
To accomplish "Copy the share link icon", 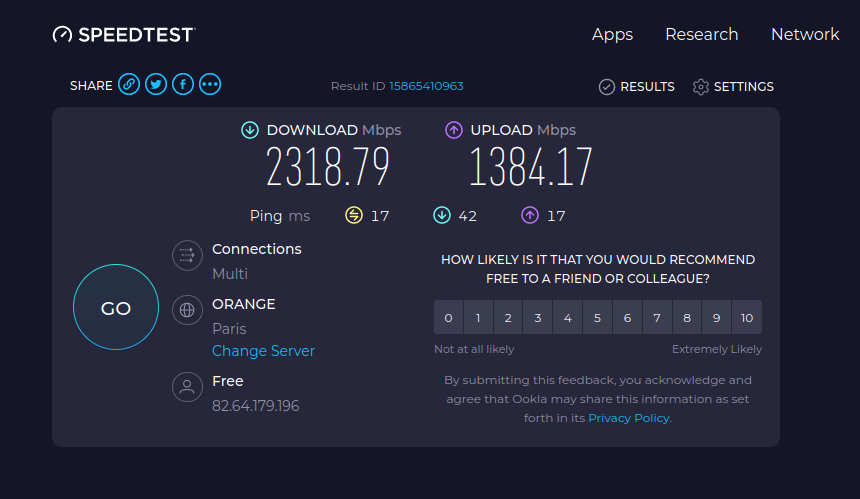I will (129, 84).
